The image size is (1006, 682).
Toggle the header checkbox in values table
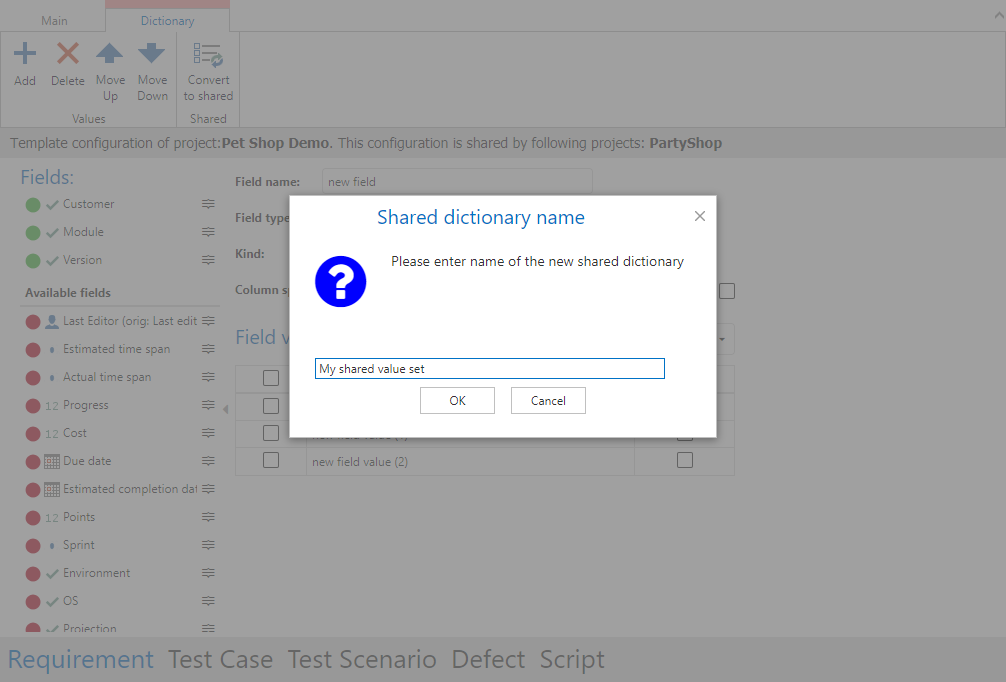[271, 378]
